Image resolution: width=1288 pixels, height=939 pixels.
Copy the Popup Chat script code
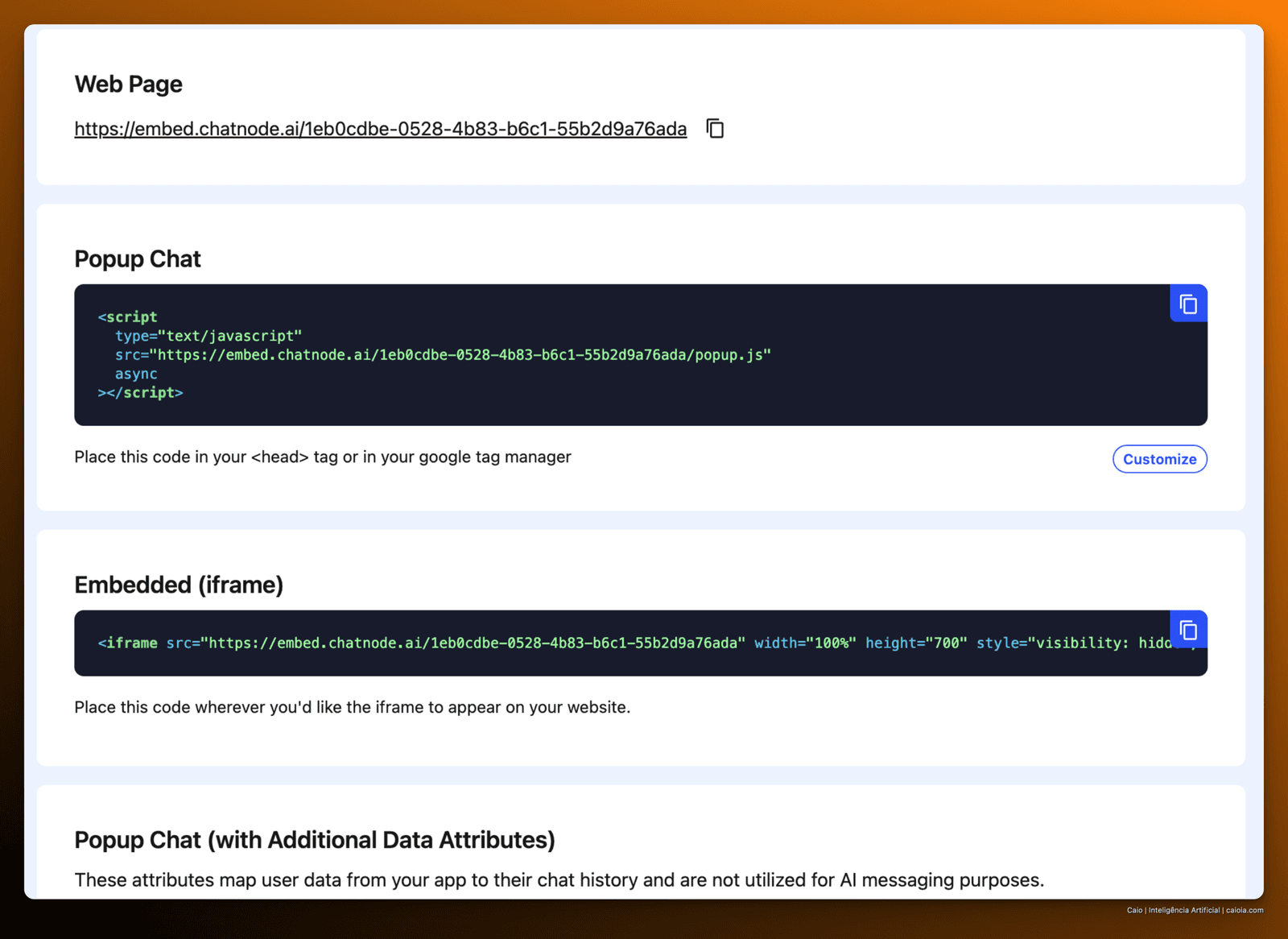(1188, 304)
